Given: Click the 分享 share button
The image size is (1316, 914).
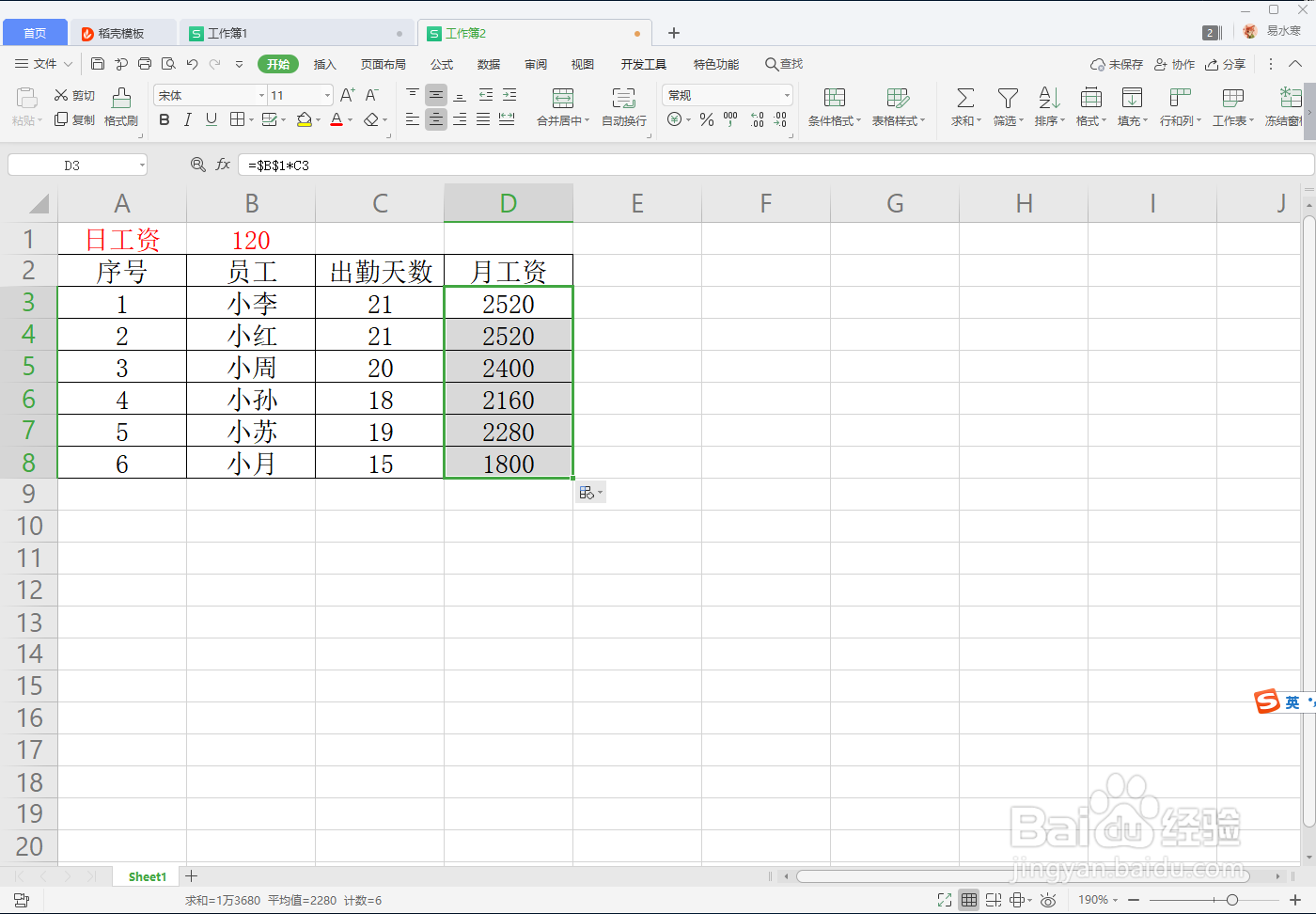Looking at the screenshot, I should 1225,64.
